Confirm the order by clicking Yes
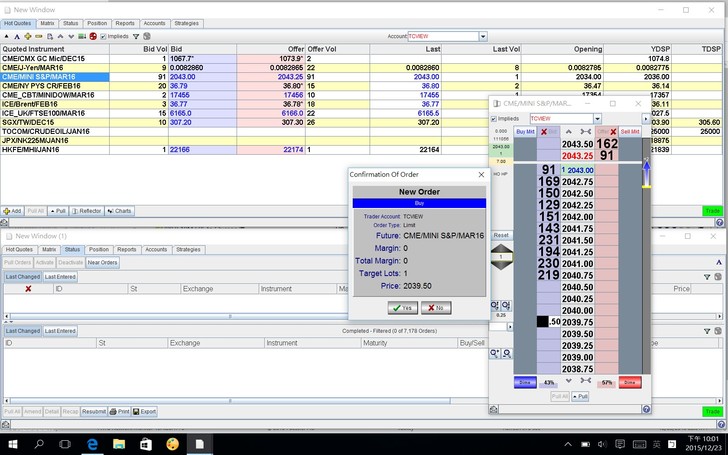 401,308
